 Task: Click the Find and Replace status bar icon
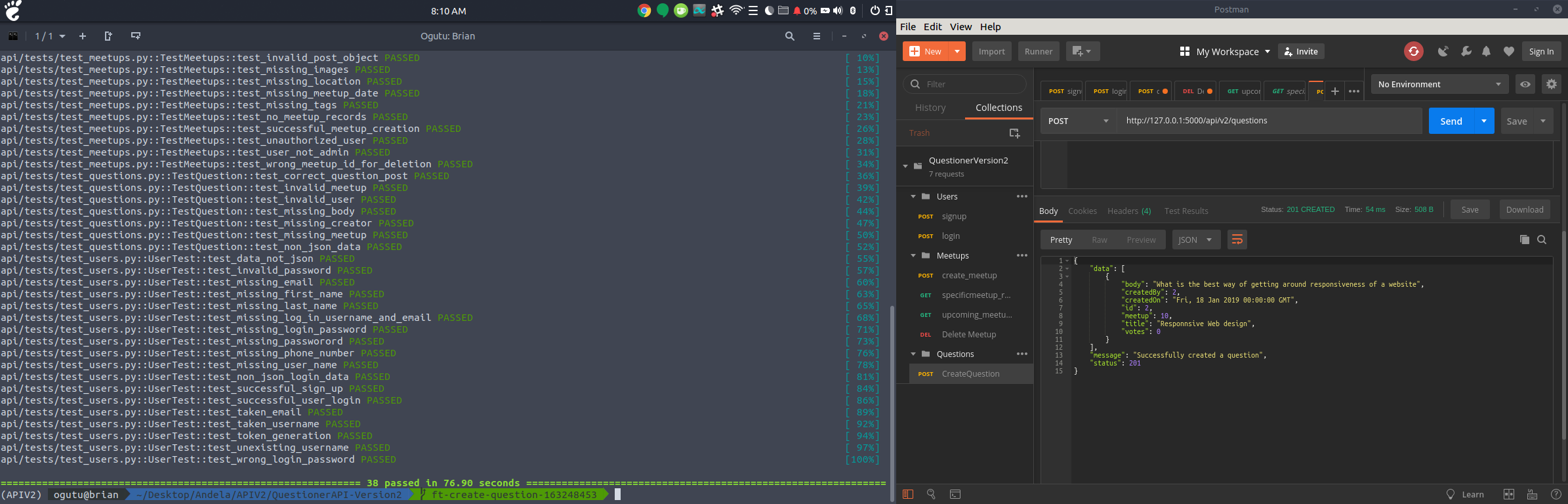coord(931,494)
